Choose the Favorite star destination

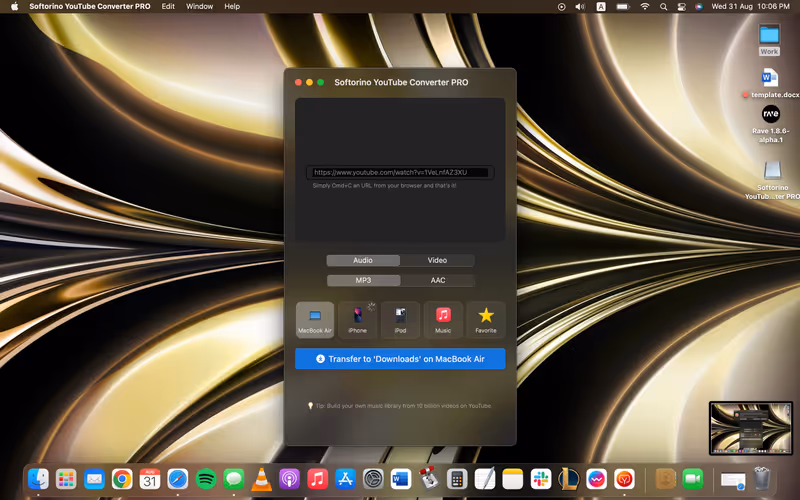coord(486,320)
